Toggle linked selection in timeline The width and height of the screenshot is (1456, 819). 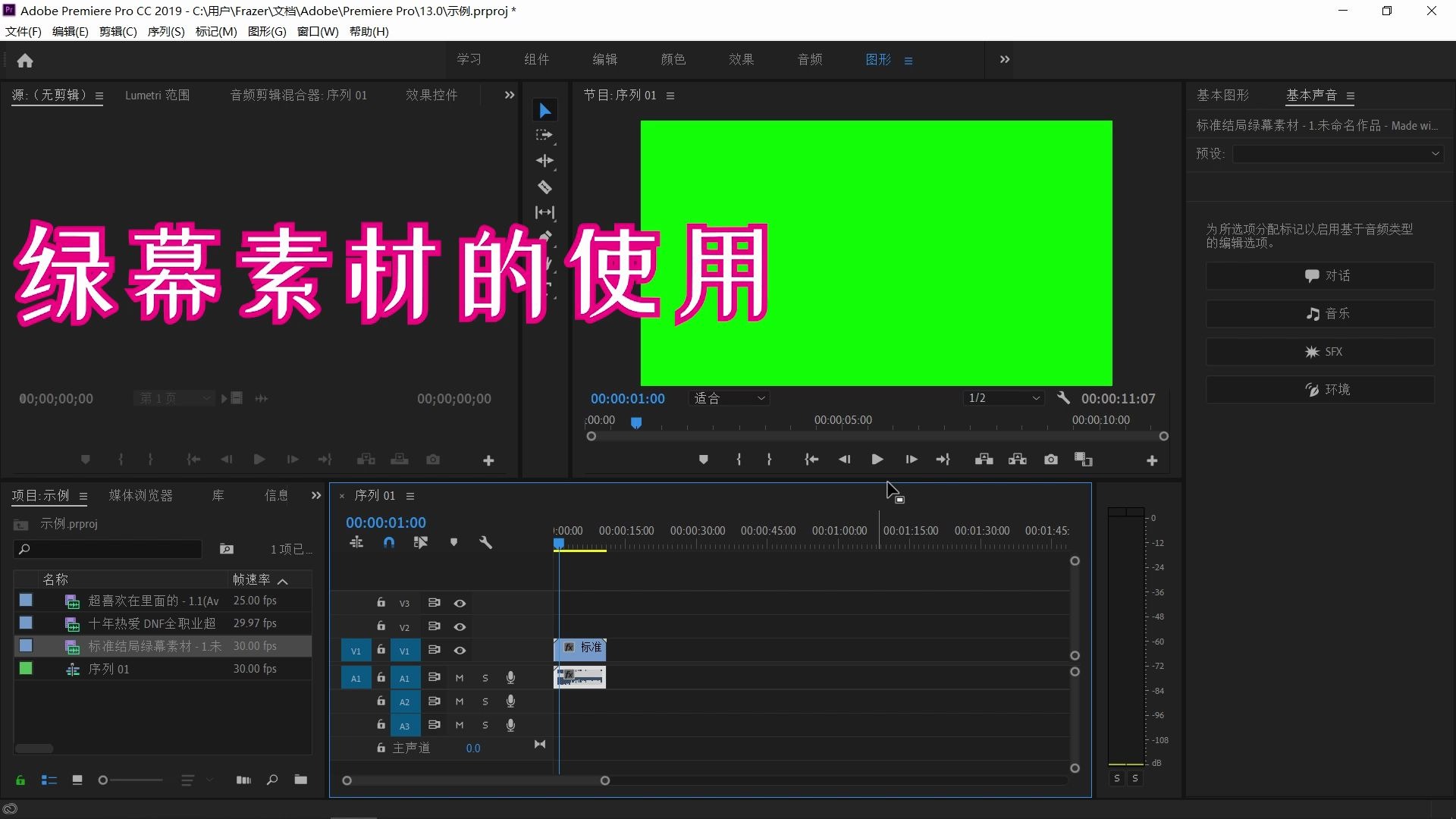[x=421, y=542]
